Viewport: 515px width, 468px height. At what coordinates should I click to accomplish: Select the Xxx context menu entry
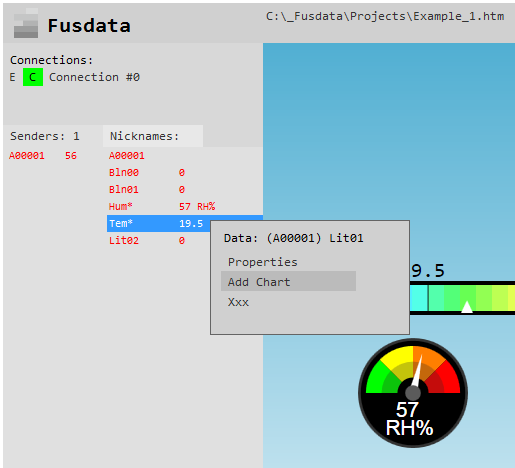click(238, 302)
